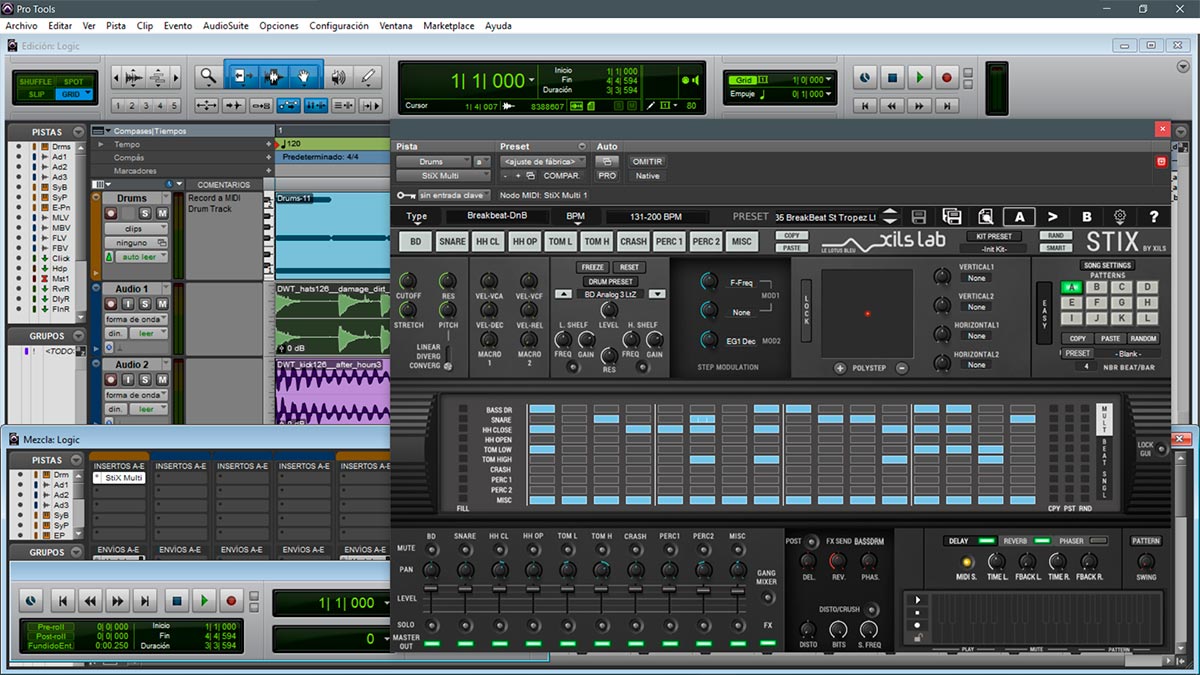Click fast forward in floating transport
The height and width of the screenshot is (675, 1200).
tap(118, 601)
